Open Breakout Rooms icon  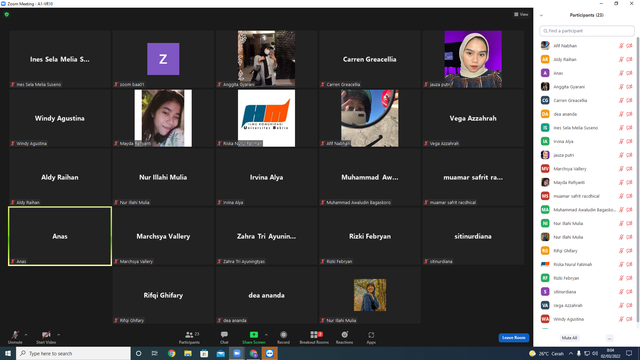coord(314,335)
